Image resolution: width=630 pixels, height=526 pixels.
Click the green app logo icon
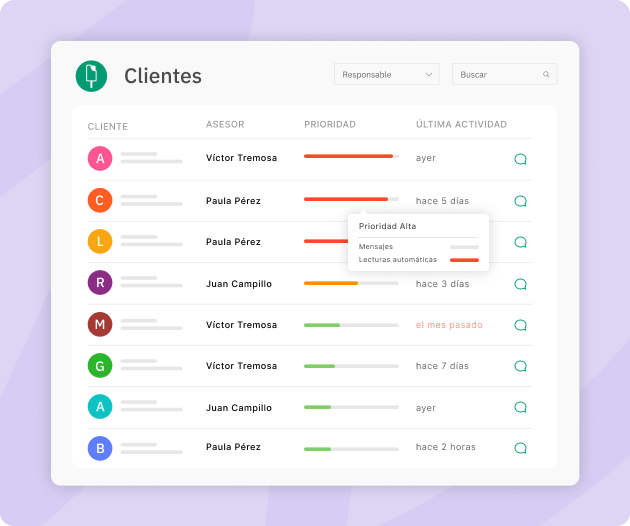point(91,76)
